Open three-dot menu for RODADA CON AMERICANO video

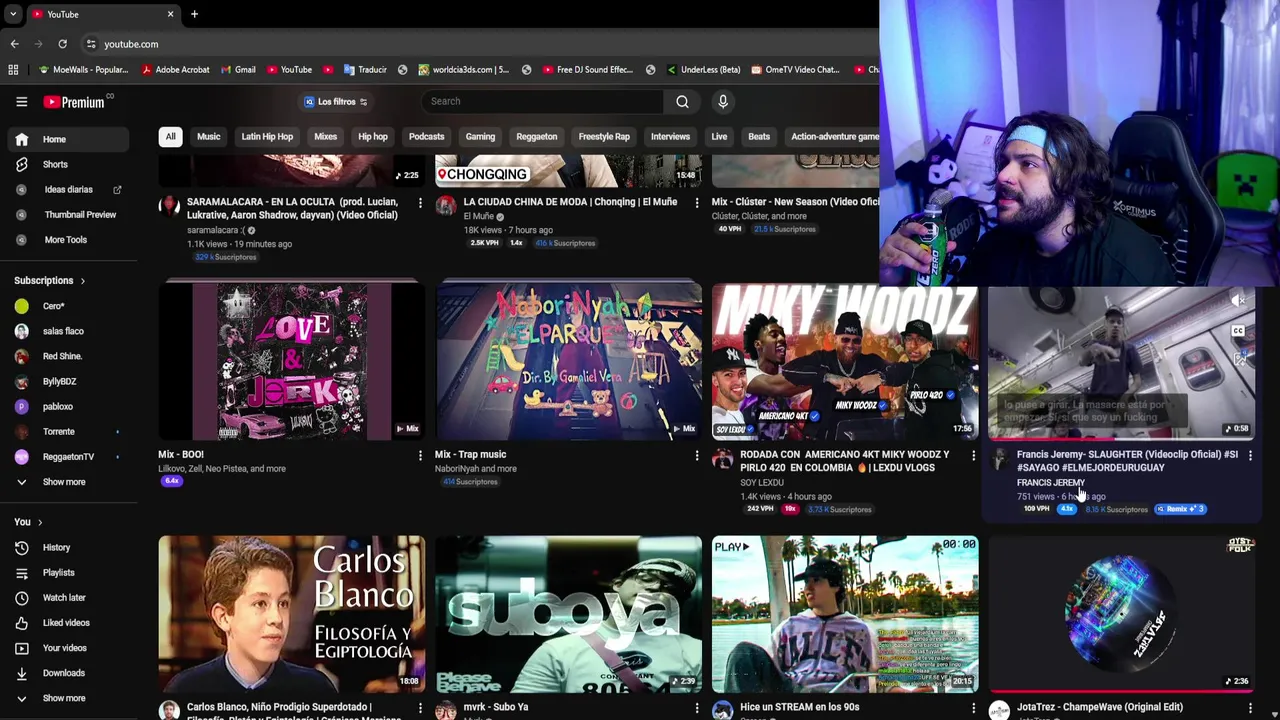(x=973, y=456)
